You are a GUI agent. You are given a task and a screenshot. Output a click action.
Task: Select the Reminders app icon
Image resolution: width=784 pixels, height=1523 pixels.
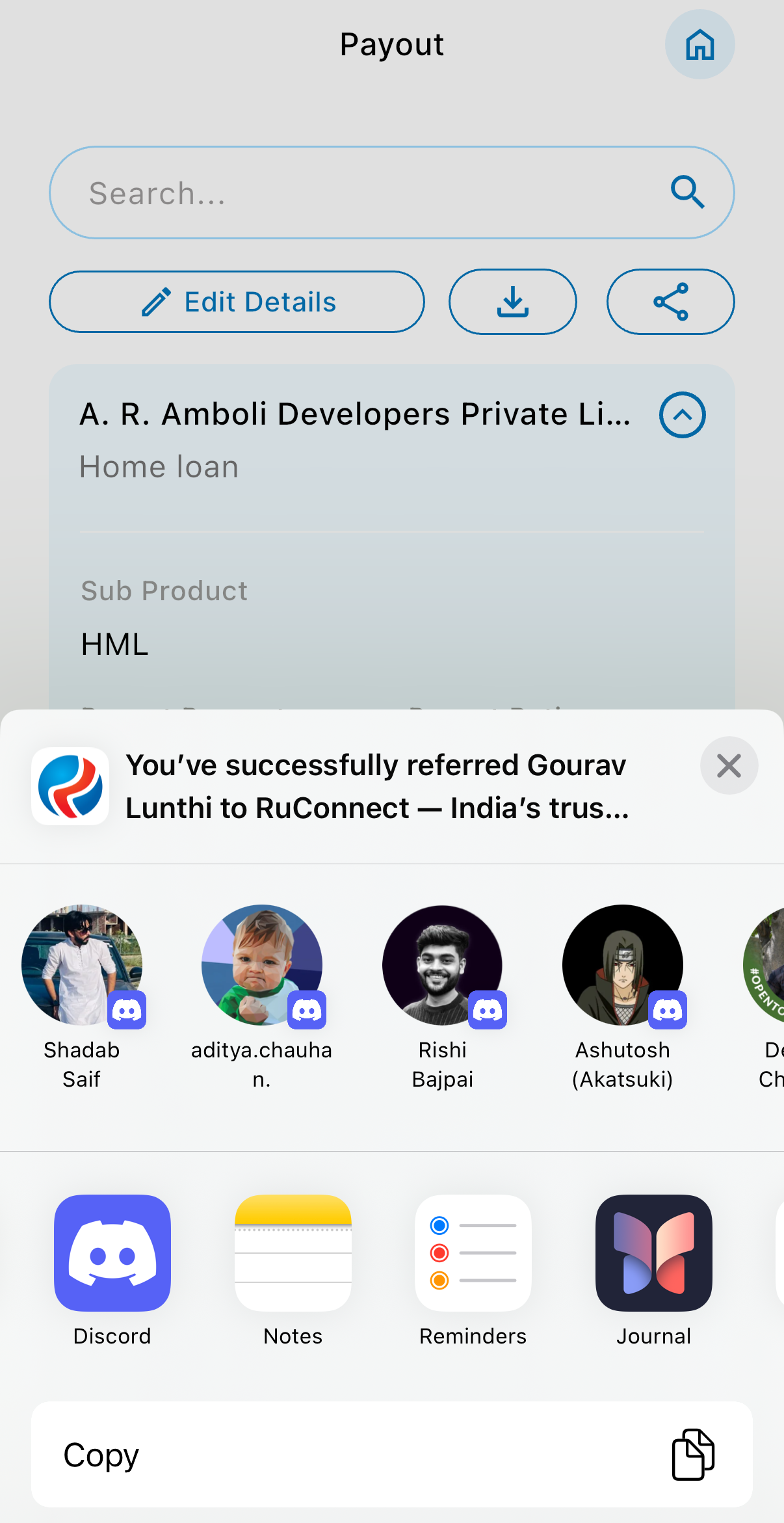pos(473,1252)
